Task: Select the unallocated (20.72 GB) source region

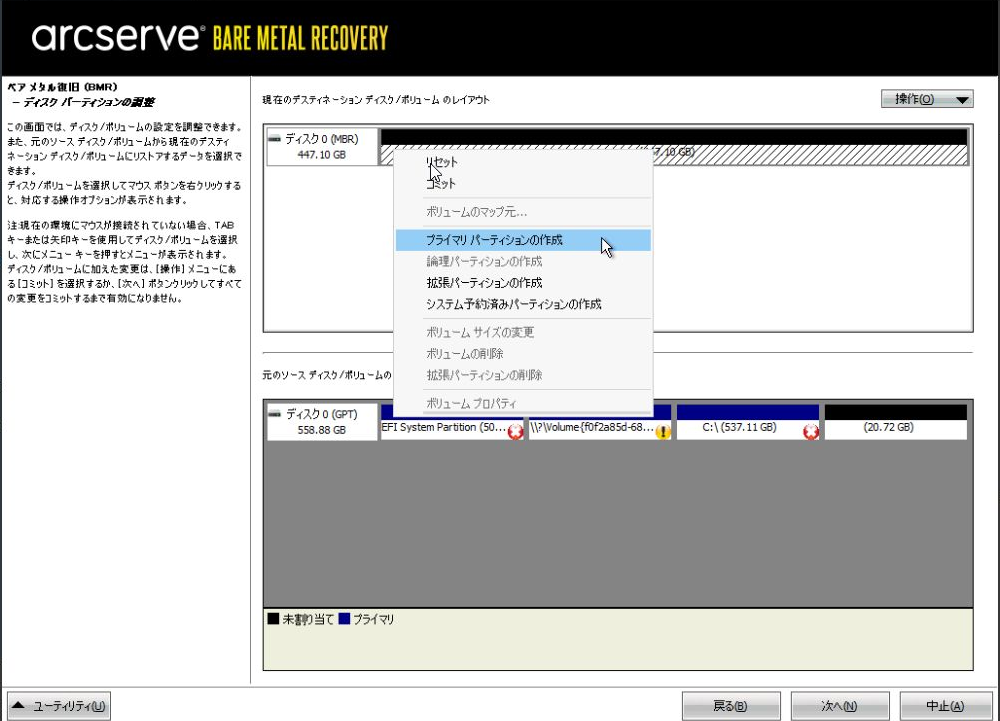Action: point(896,422)
